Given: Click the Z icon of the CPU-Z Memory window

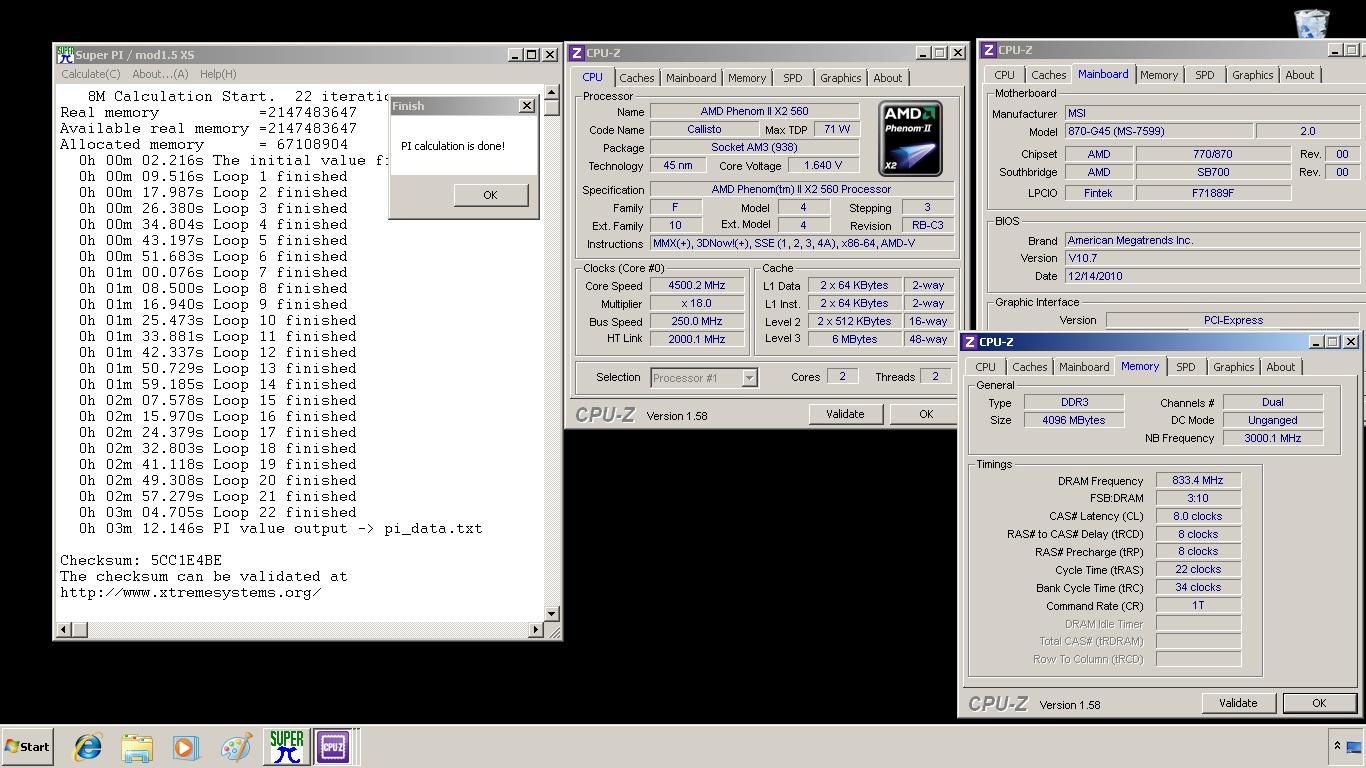Looking at the screenshot, I should pos(969,342).
